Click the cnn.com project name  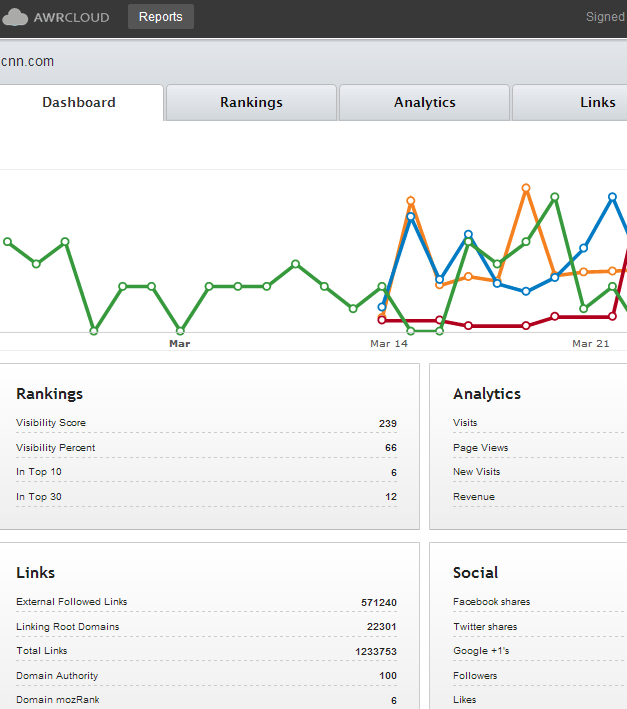click(28, 62)
